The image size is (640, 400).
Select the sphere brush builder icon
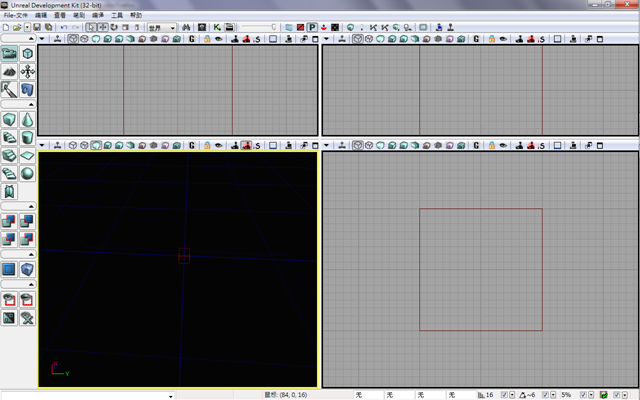tap(27, 173)
